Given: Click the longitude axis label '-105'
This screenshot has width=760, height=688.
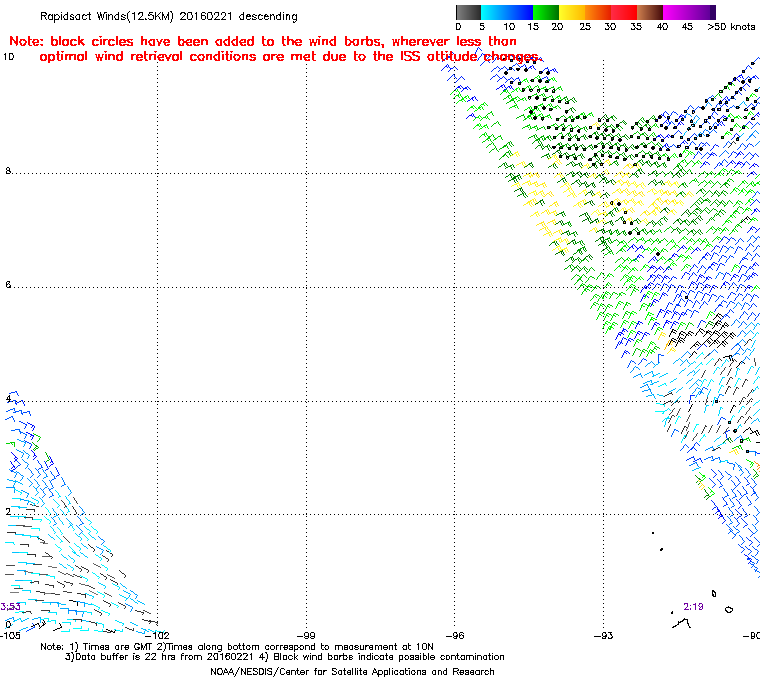Looking at the screenshot, I should click(x=11, y=635).
